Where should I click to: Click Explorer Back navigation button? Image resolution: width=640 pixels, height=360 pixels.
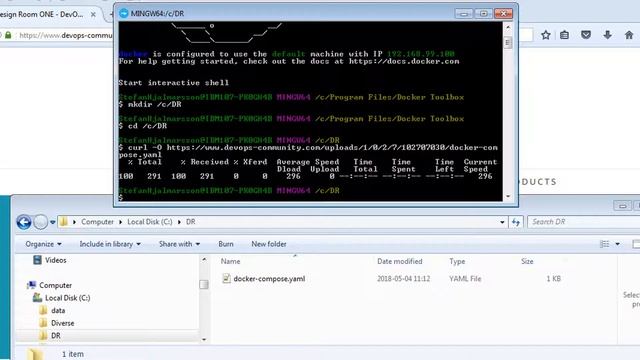coord(24,222)
